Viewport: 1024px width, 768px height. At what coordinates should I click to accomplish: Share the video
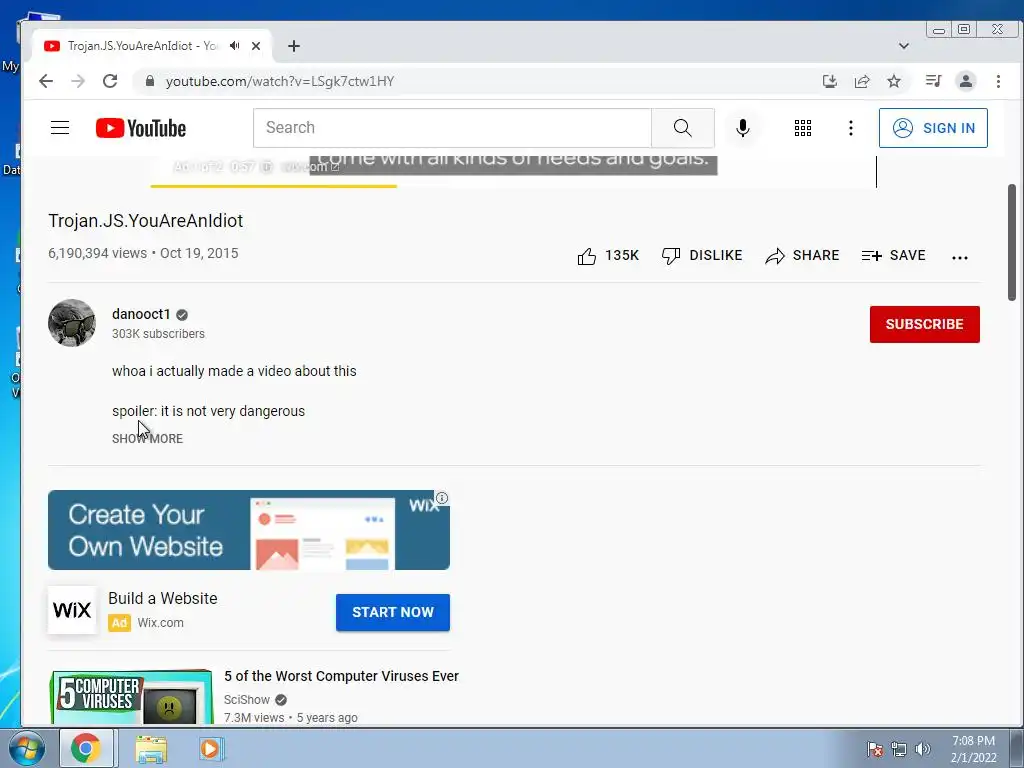[802, 255]
